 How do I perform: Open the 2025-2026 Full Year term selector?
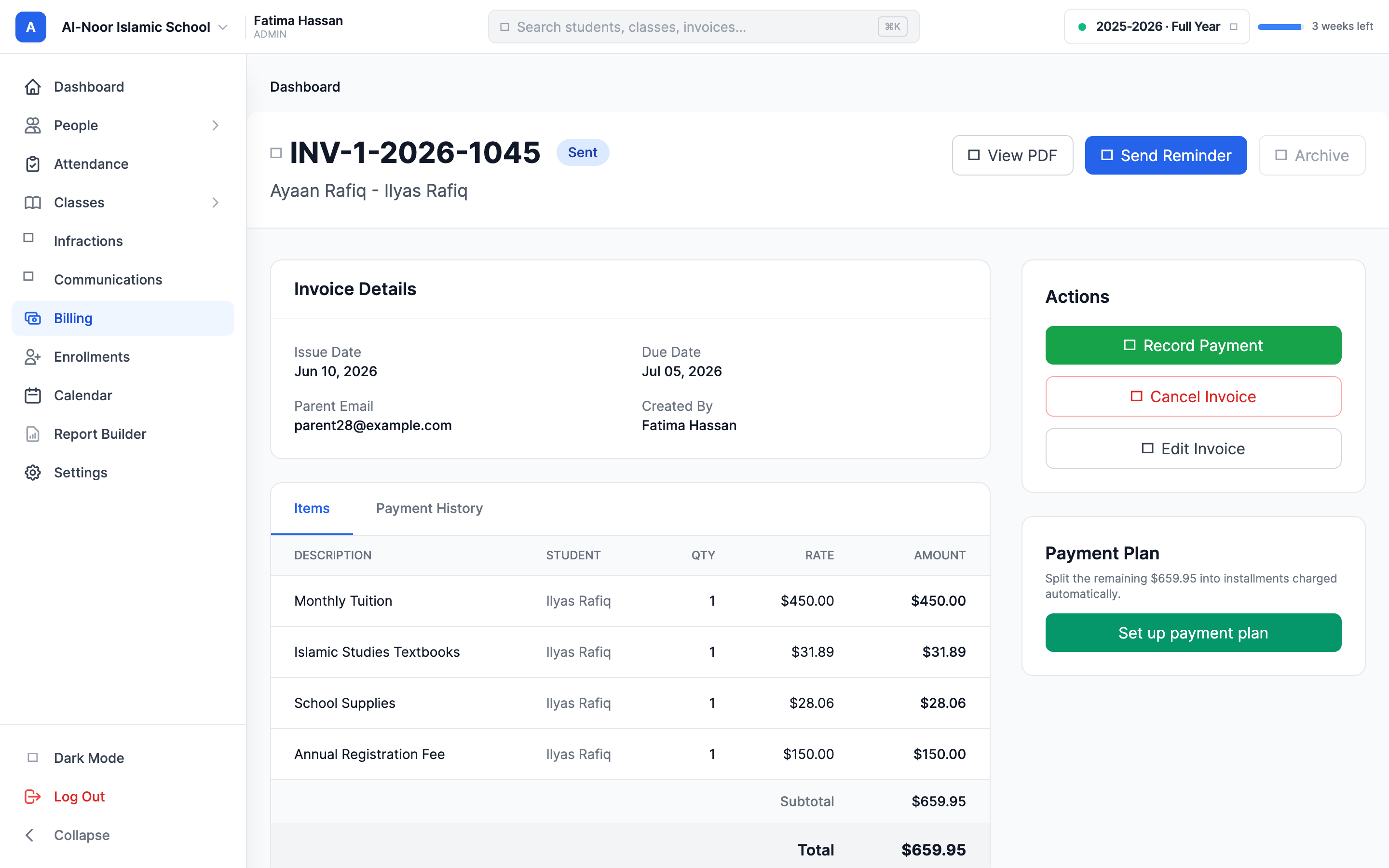click(x=1157, y=27)
